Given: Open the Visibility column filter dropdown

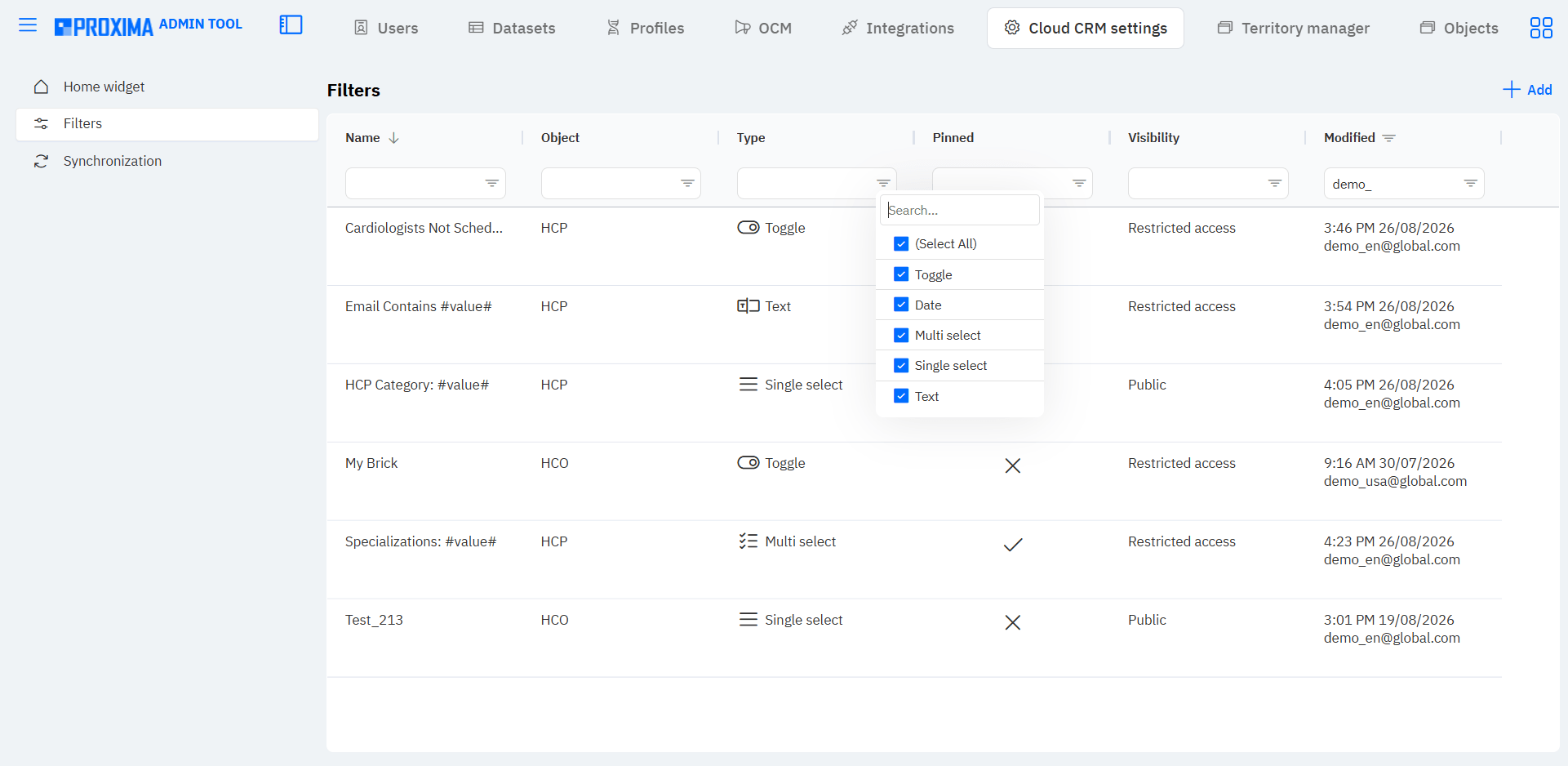Looking at the screenshot, I should [1275, 183].
